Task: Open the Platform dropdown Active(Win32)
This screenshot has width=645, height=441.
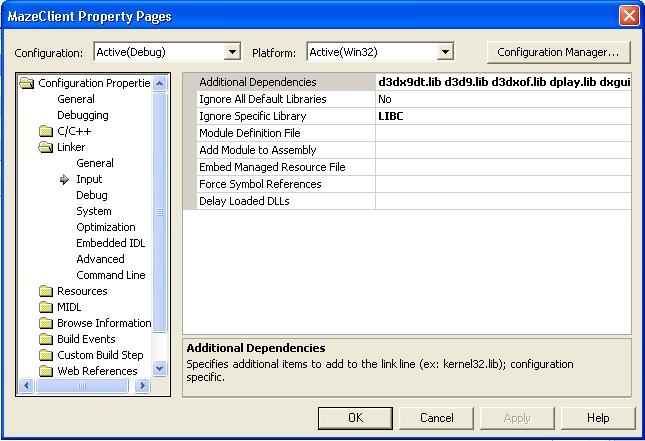Action: point(445,52)
